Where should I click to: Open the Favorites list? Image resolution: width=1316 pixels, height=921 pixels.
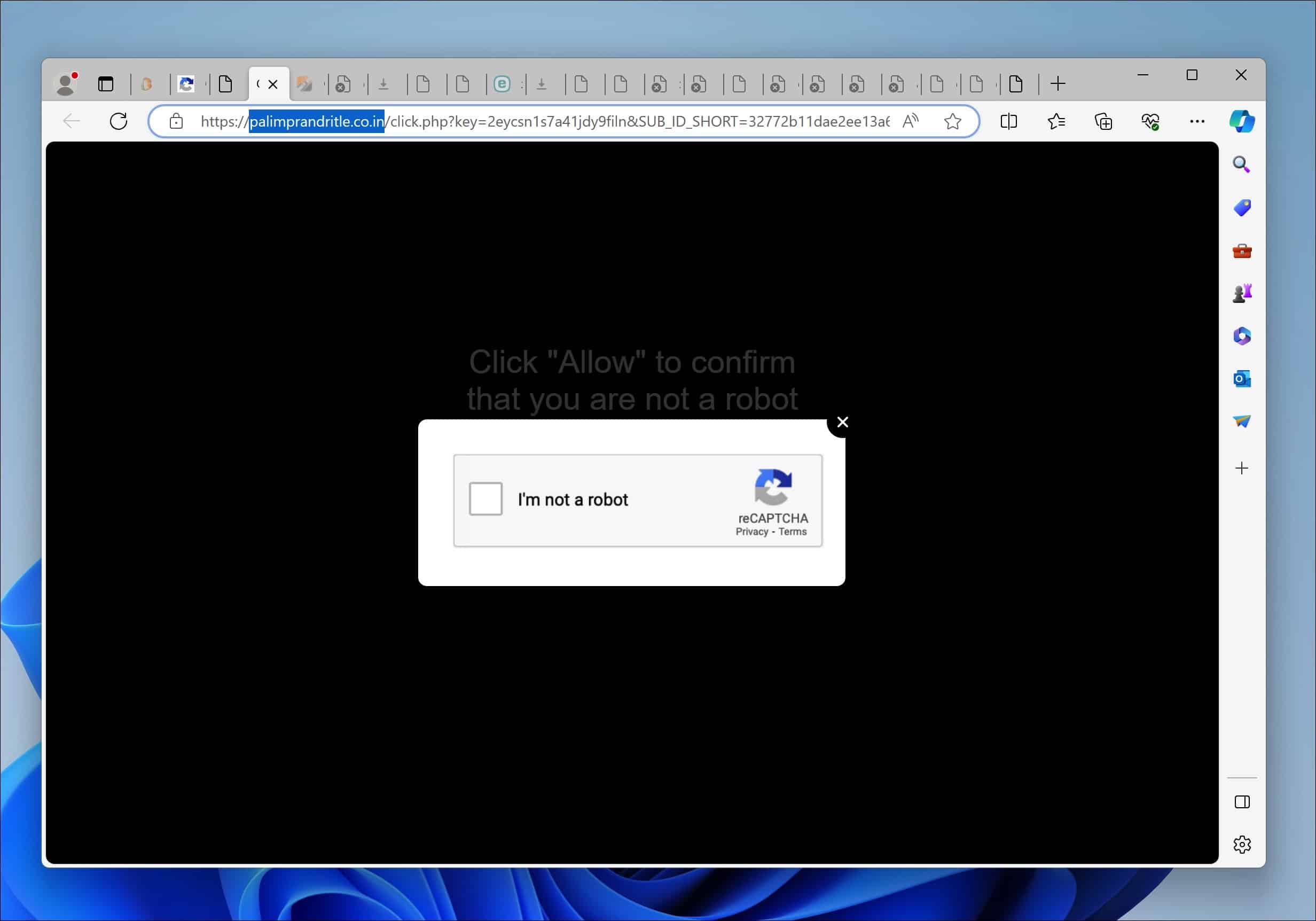tap(1056, 122)
